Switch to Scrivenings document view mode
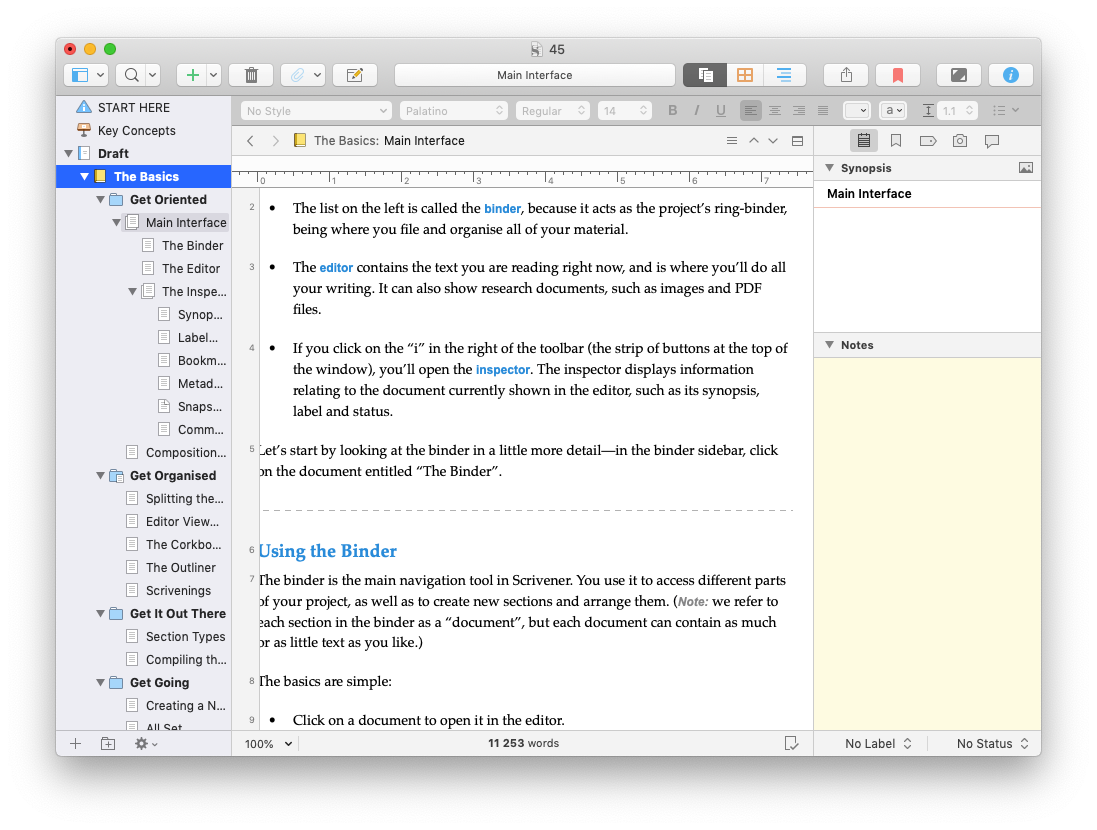This screenshot has width=1097, height=830. tap(705, 75)
